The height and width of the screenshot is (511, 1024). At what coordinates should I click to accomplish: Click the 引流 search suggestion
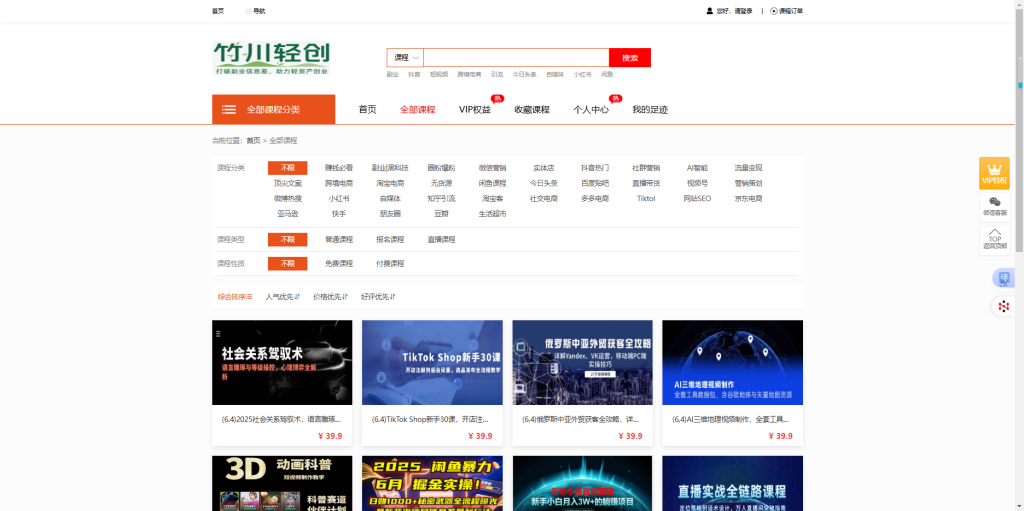497,74
